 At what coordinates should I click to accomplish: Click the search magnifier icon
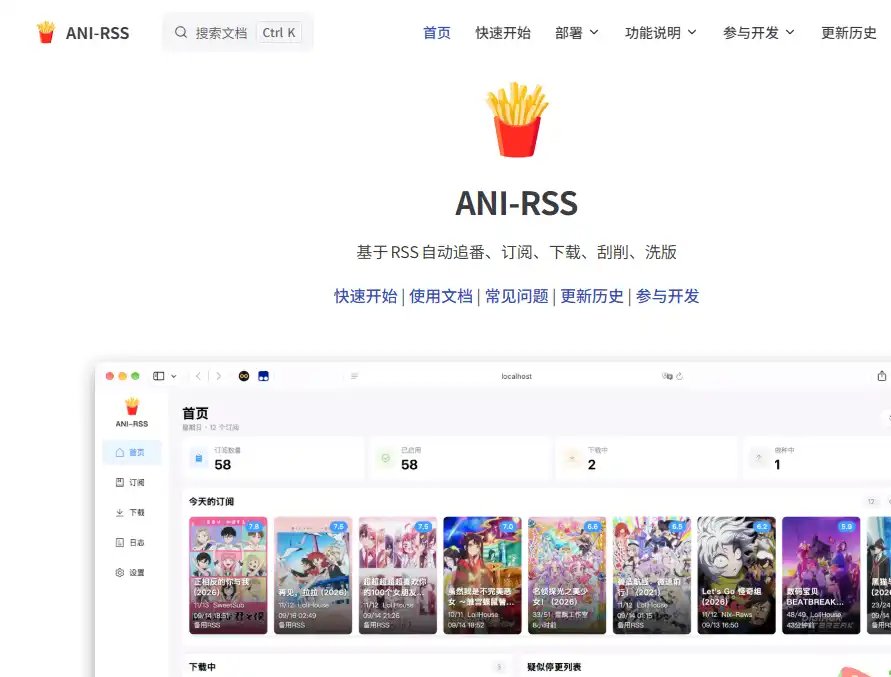181,32
